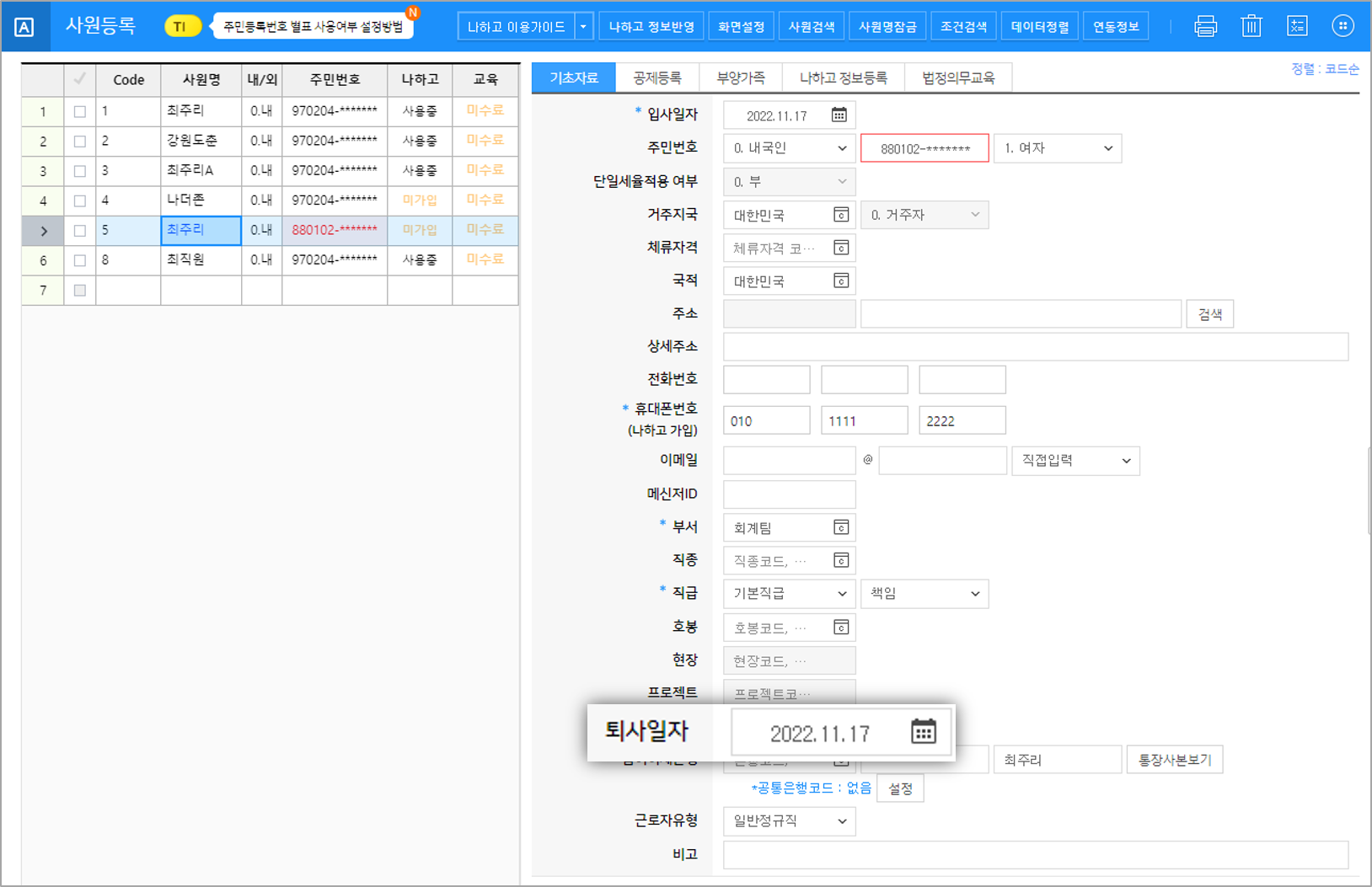1372x887 pixels.
Task: Click the 나하고 이용가이드 button
Action: (x=517, y=27)
